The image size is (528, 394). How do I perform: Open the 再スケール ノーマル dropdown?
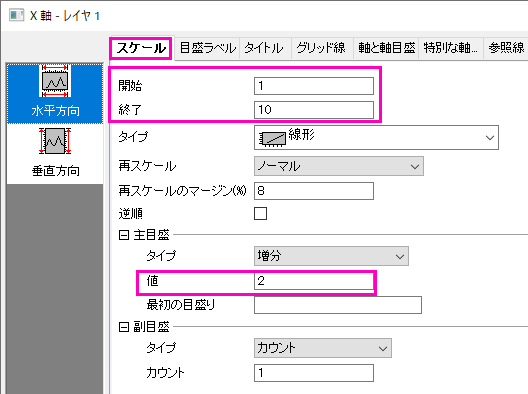click(x=339, y=166)
